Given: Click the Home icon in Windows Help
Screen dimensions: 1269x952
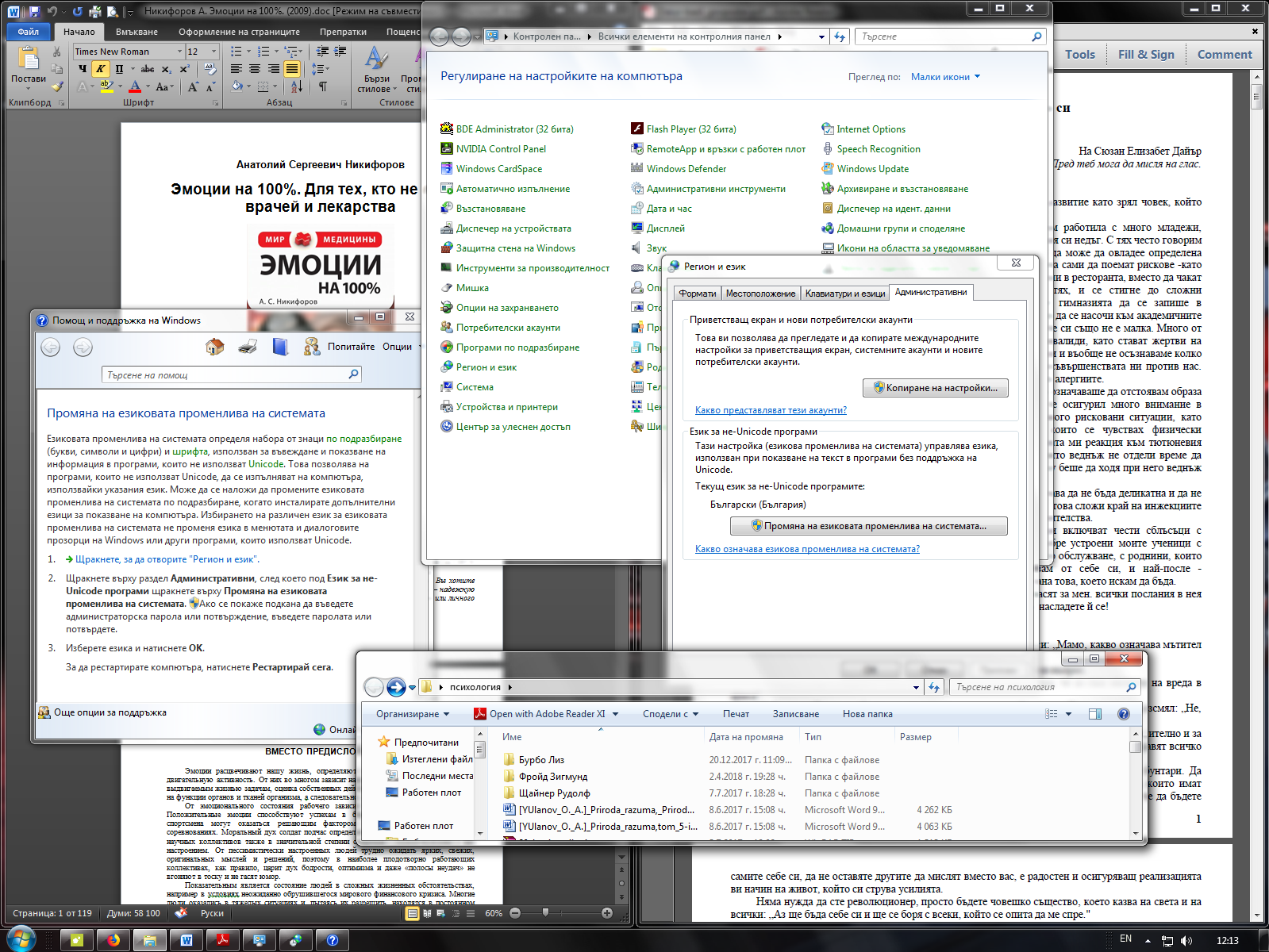Looking at the screenshot, I should [214, 347].
